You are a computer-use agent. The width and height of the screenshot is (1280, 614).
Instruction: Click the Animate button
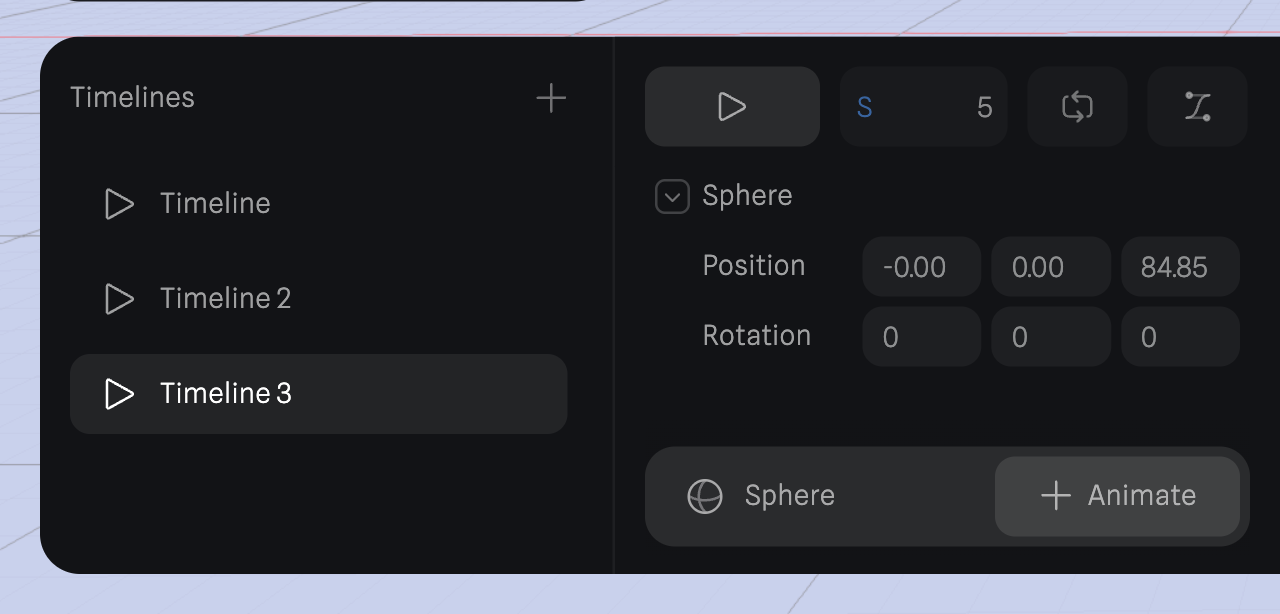[x=1117, y=496]
